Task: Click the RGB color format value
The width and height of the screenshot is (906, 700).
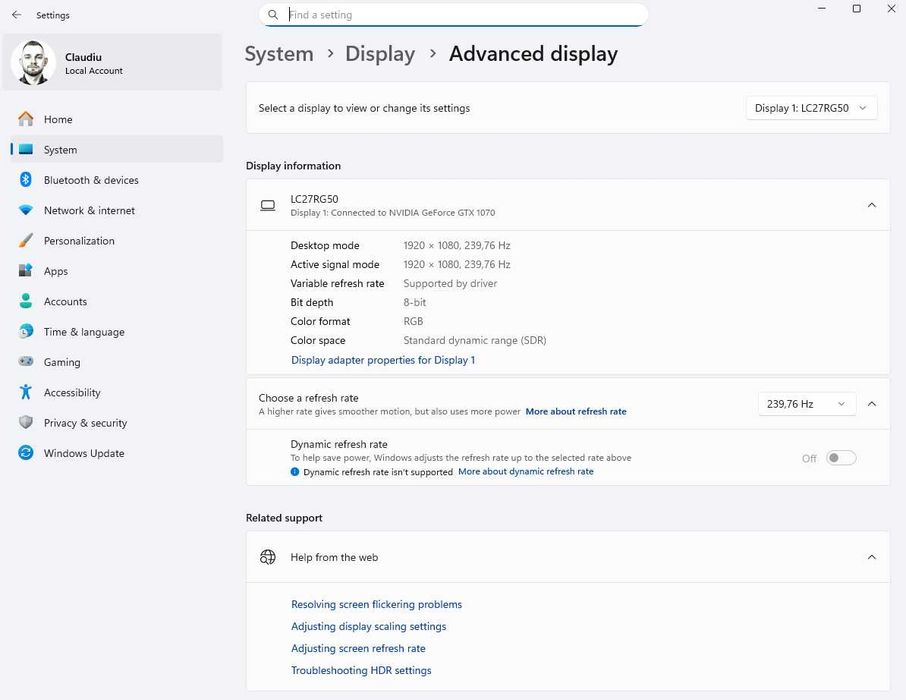Action: pos(413,321)
